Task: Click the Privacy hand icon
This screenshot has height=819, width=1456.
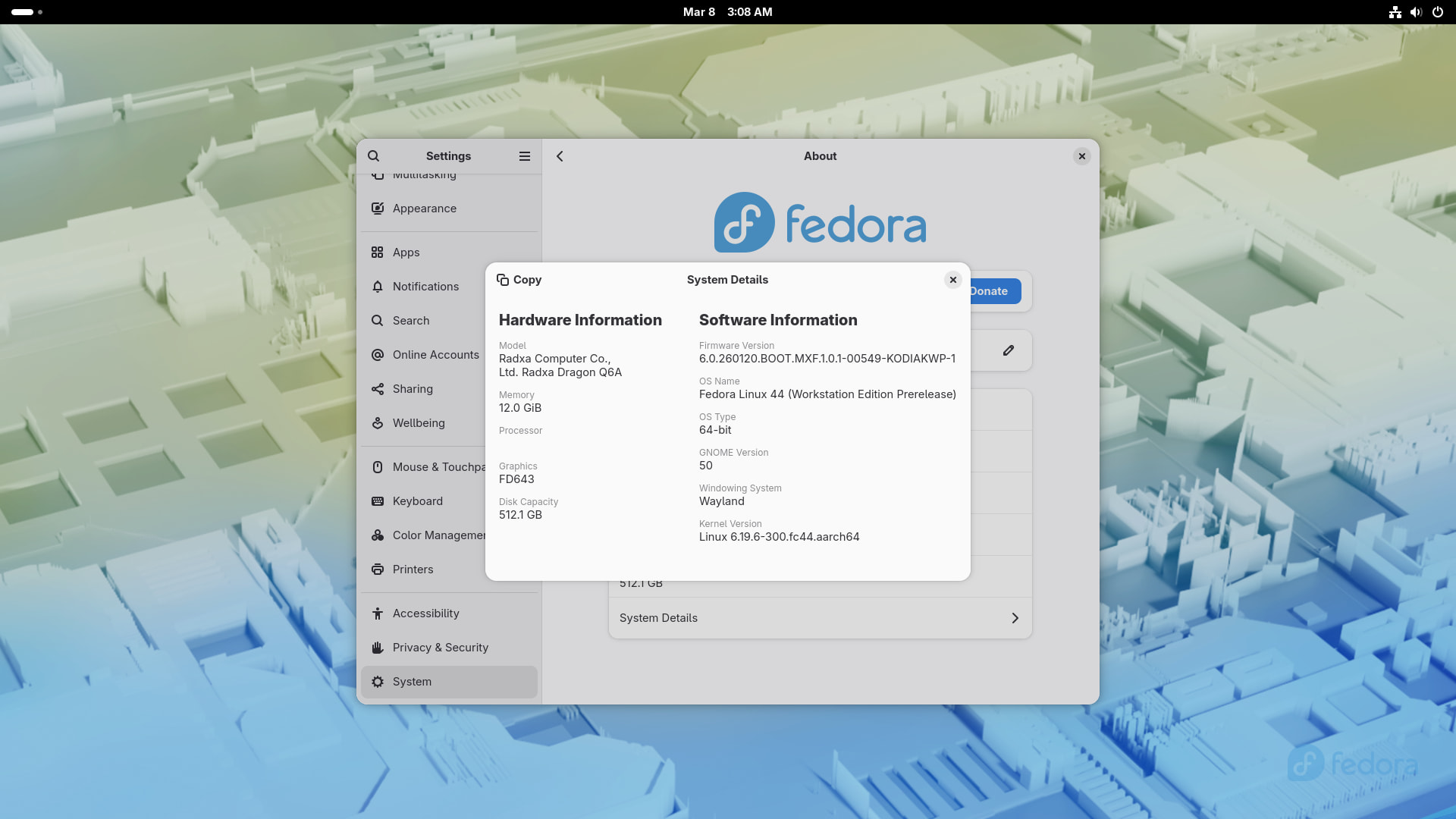Action: click(x=378, y=648)
